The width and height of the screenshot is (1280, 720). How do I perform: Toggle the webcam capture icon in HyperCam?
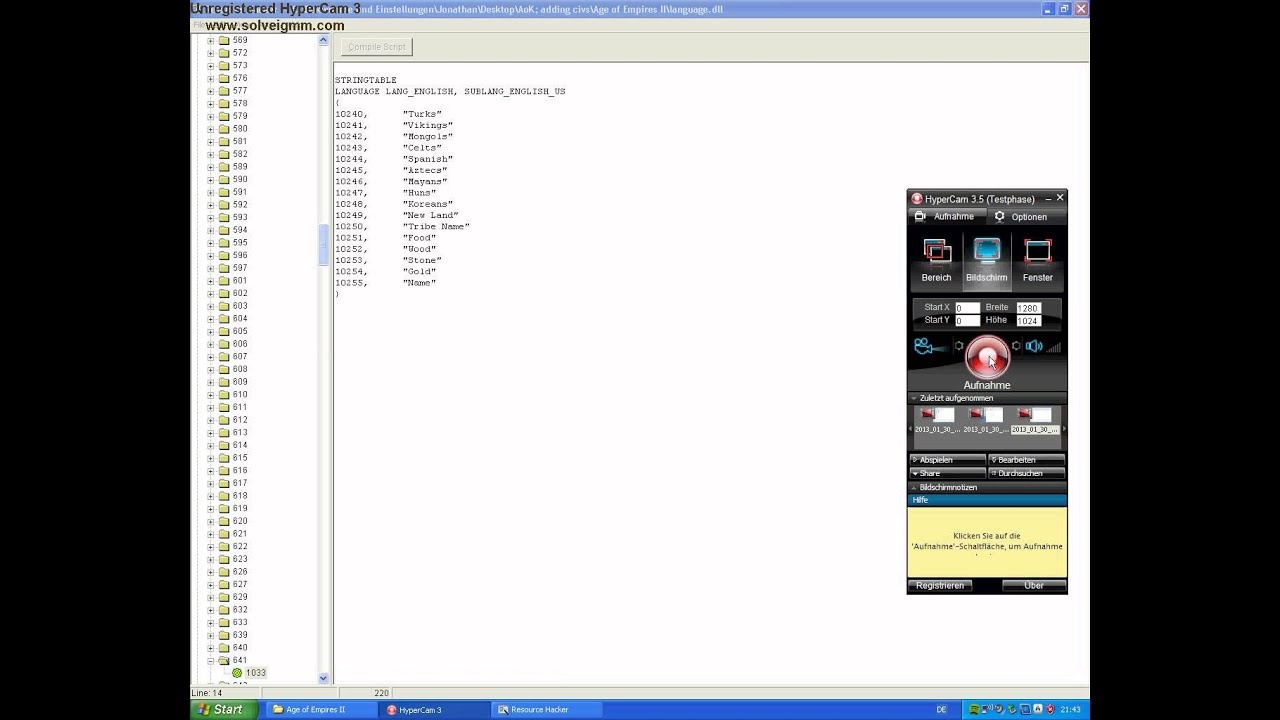(929, 347)
